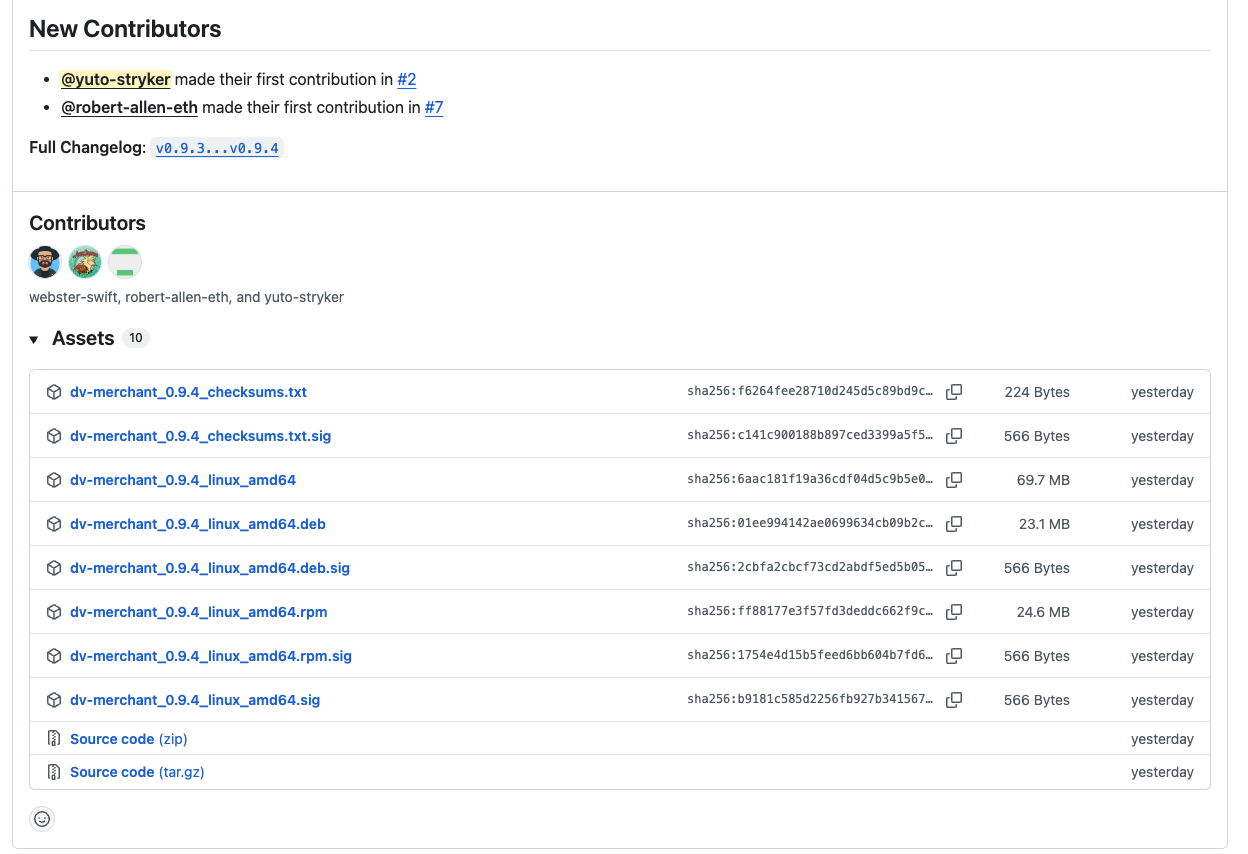Open webster-swift contributor avatar
The image size is (1248, 854).
point(45,262)
